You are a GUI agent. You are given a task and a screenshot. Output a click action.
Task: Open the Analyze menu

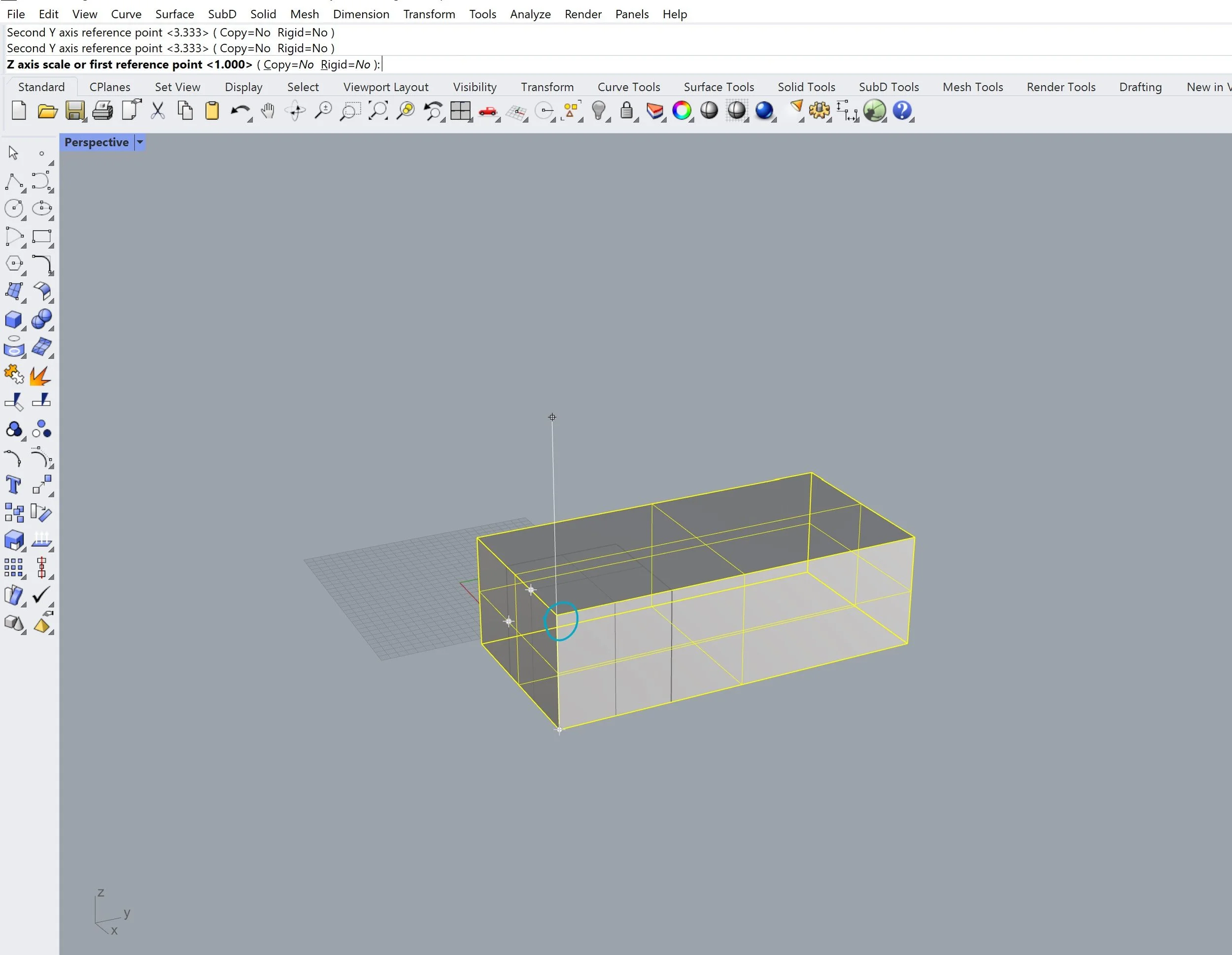pos(530,14)
